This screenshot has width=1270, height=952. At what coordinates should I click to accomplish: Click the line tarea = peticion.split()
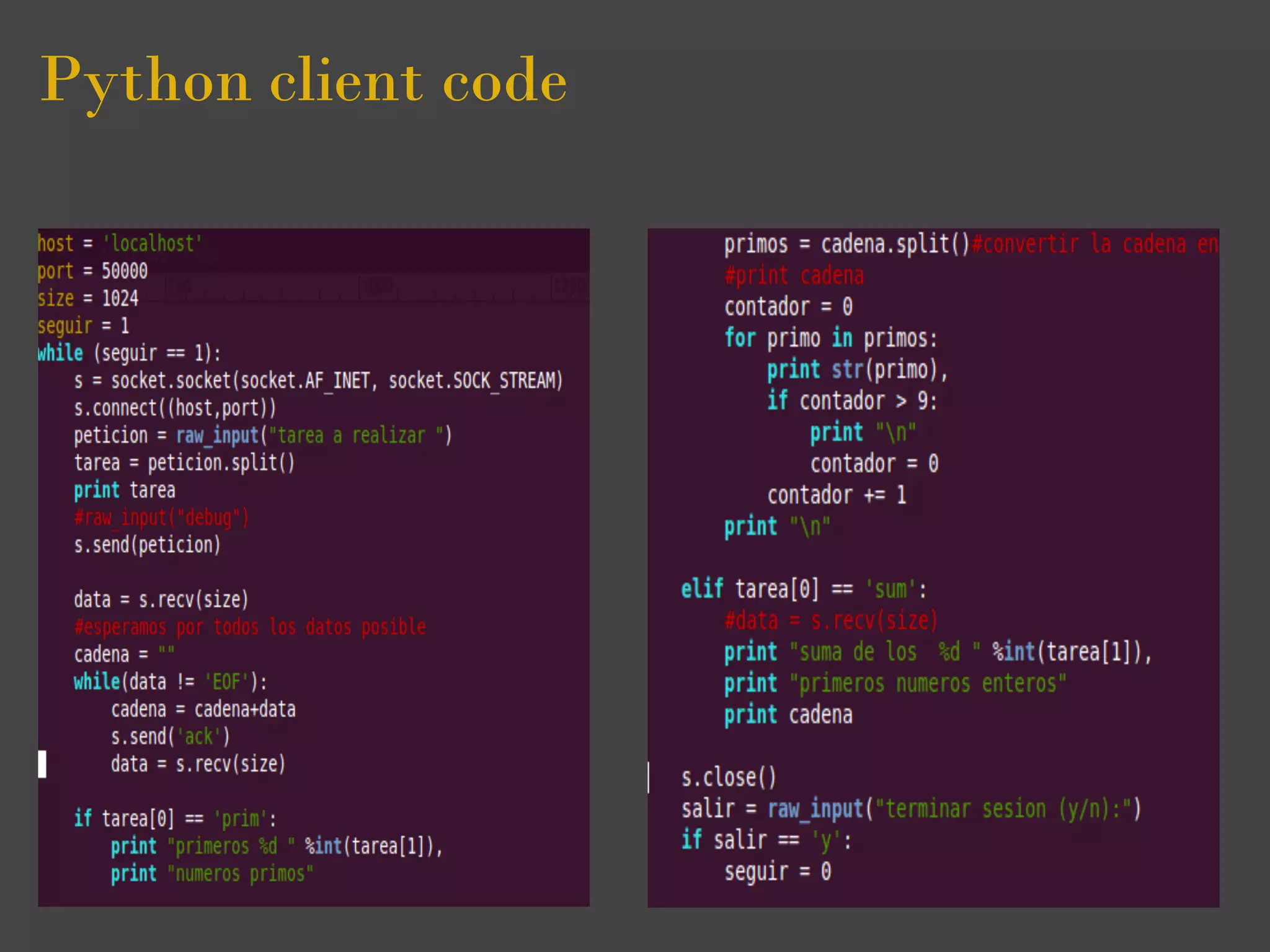184,463
